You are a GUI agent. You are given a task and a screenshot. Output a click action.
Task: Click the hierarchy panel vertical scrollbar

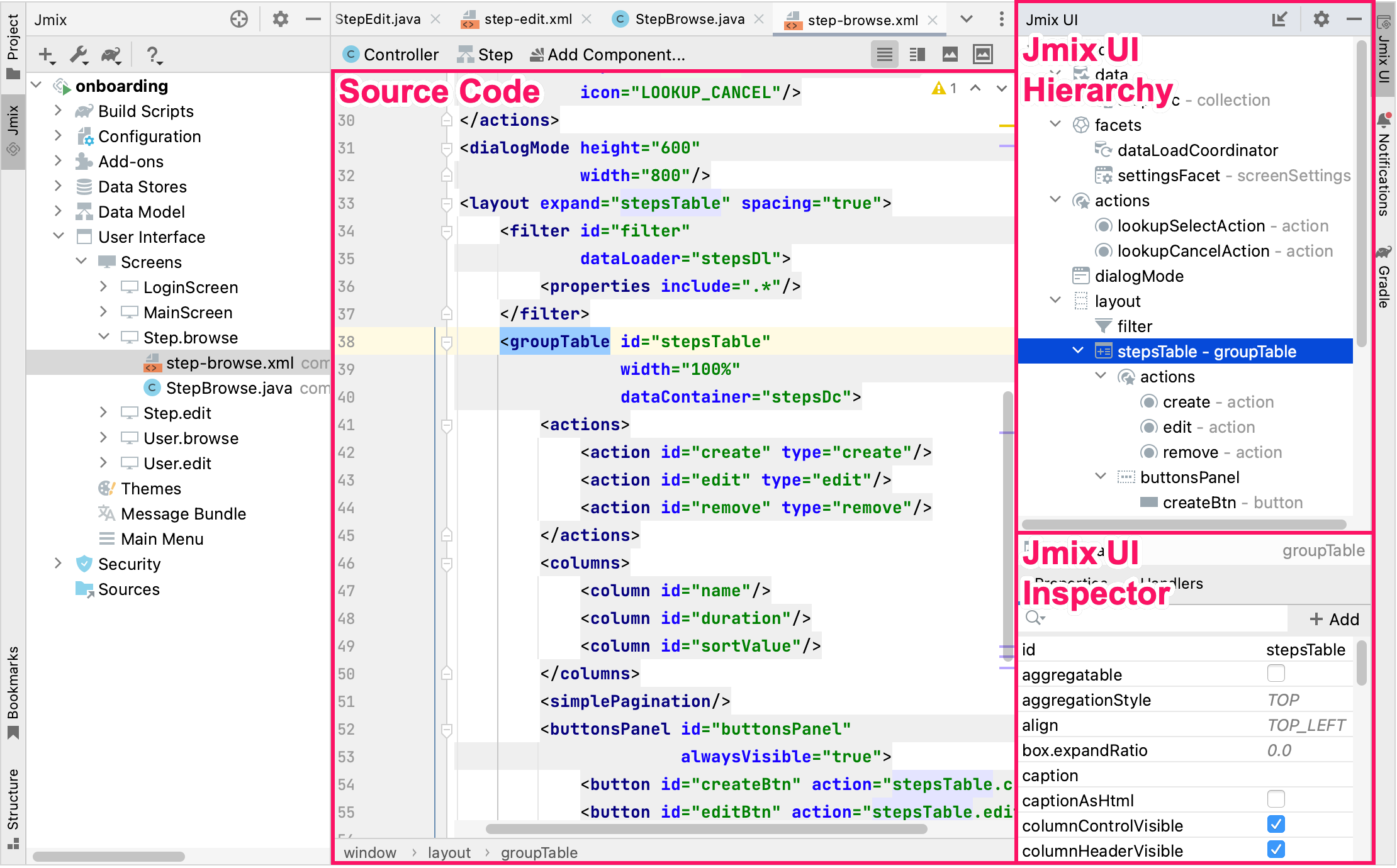pos(1361,194)
